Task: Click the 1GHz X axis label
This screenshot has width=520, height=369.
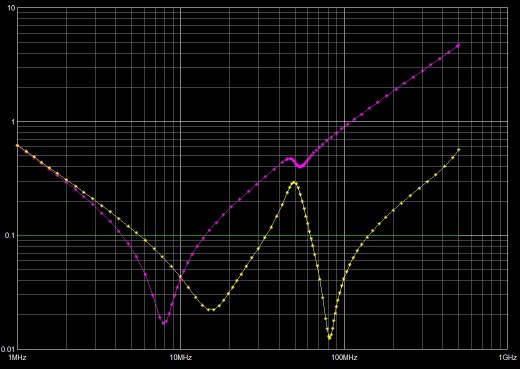Action: click(x=508, y=358)
